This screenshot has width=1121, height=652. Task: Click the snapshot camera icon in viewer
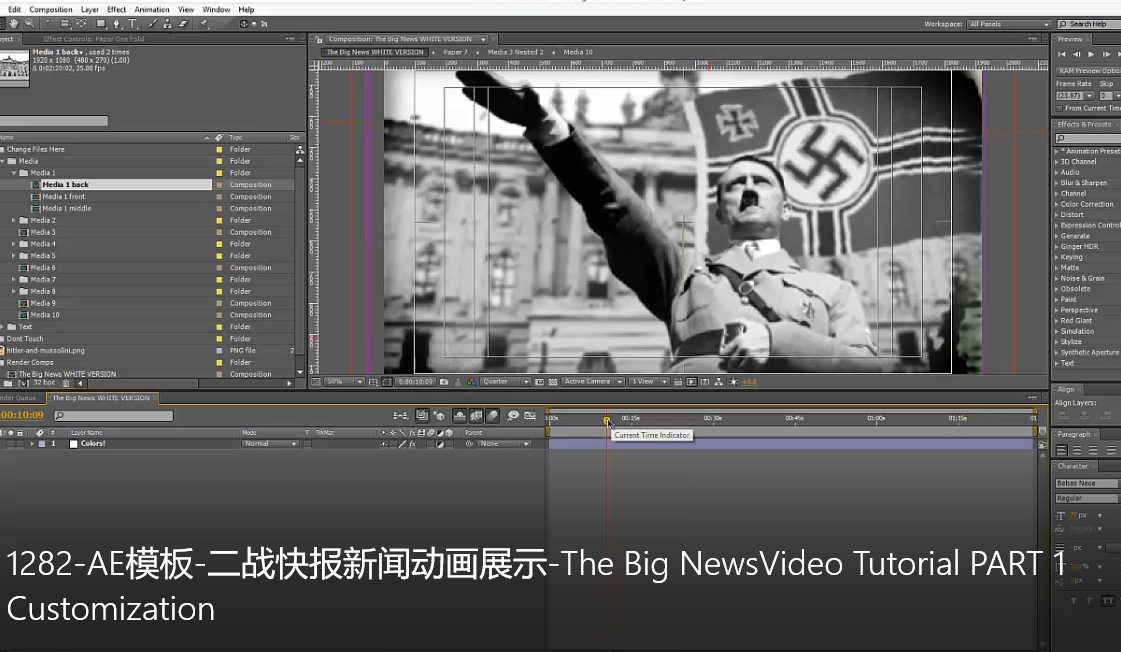point(444,382)
